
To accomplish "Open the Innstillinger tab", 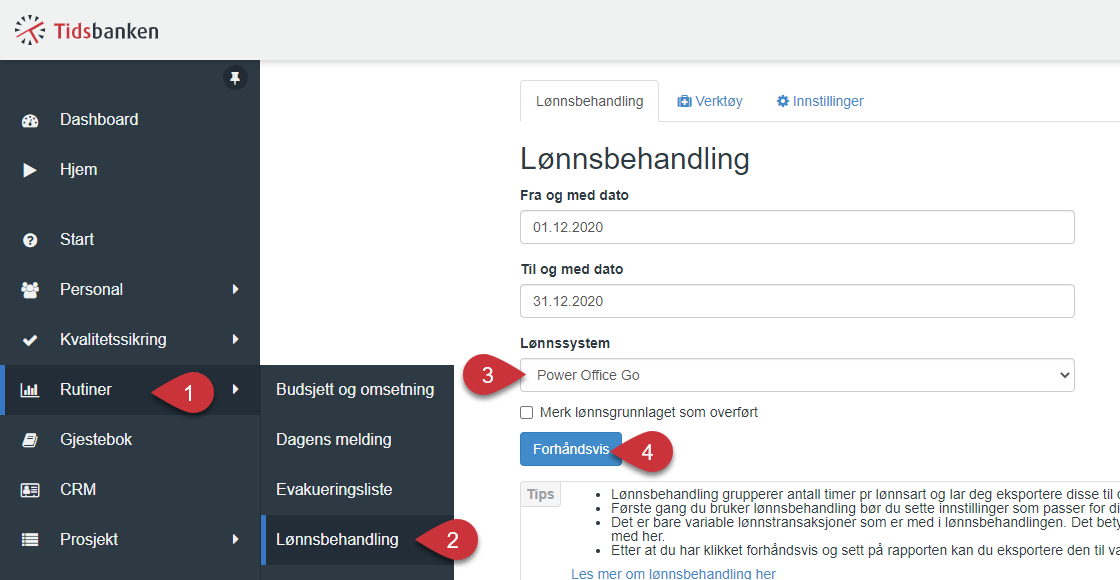I will pos(820,101).
